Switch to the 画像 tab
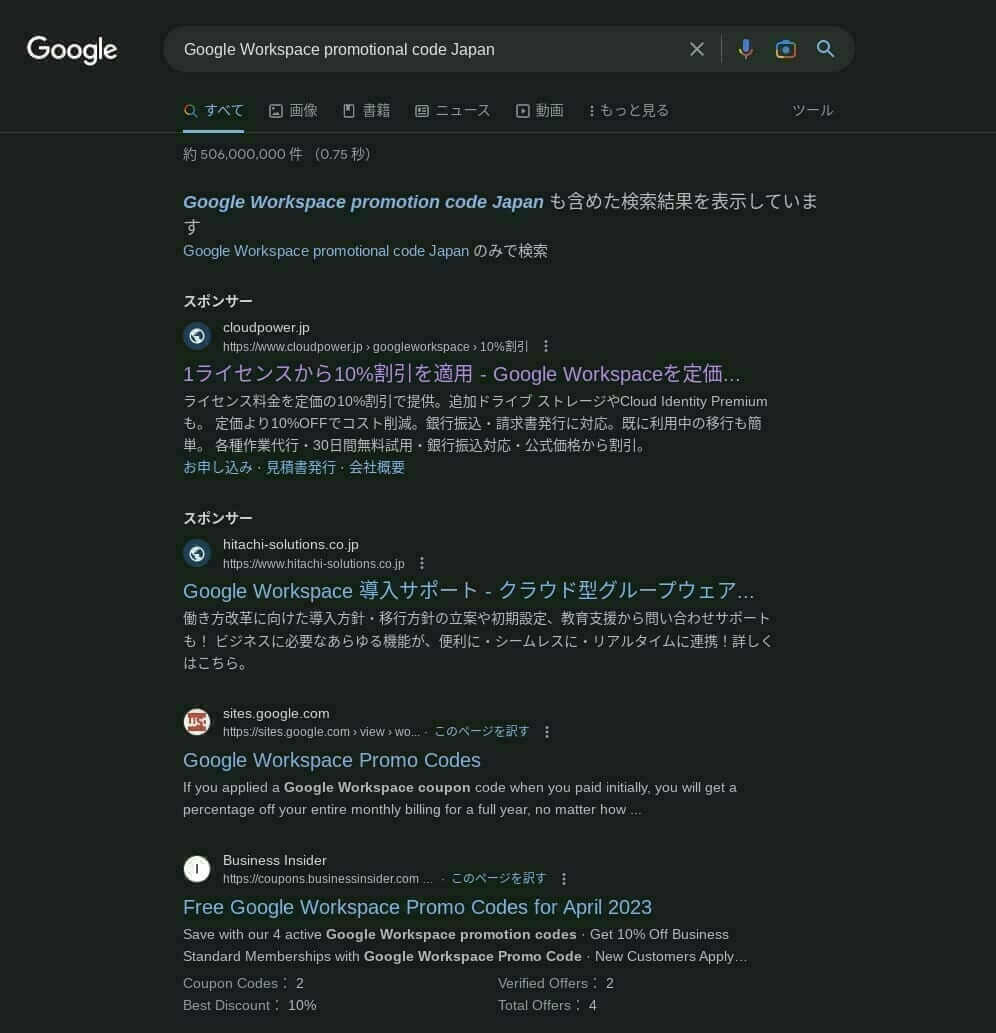The width and height of the screenshot is (996, 1033). click(293, 111)
